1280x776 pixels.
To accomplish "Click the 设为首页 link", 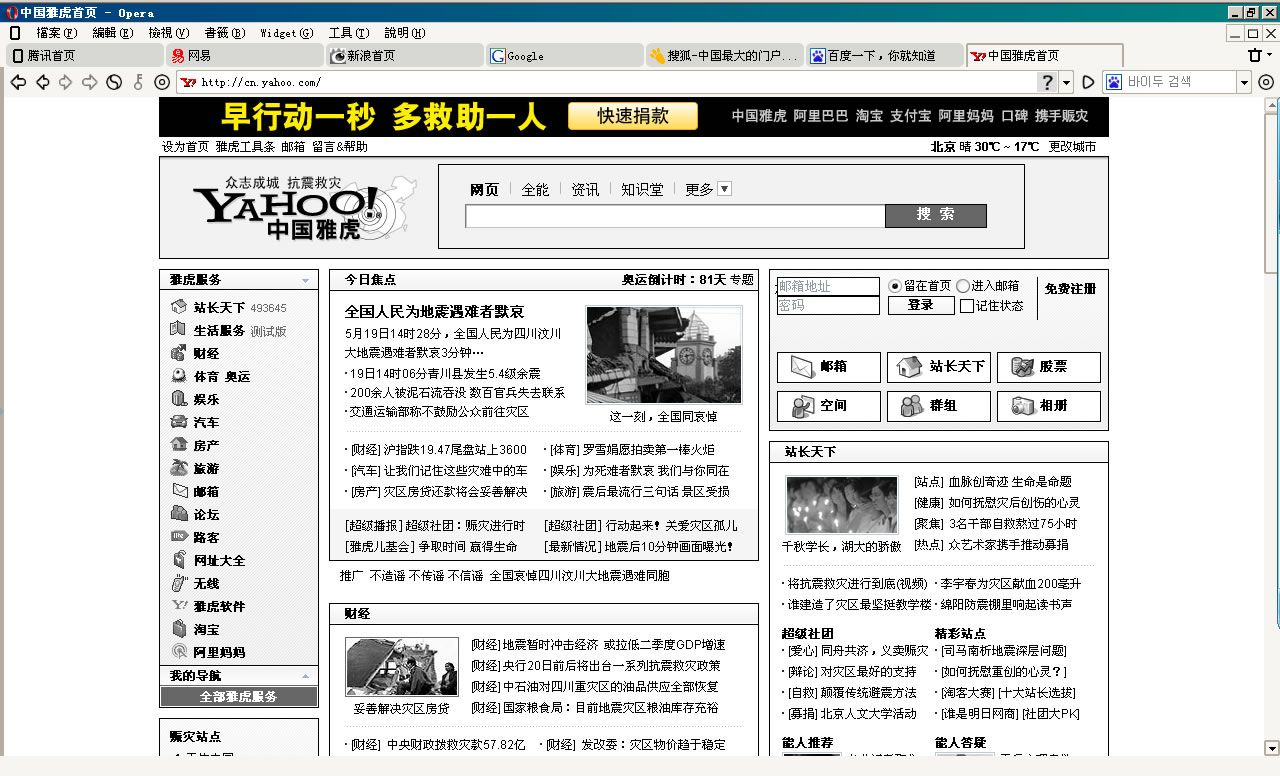I will [186, 147].
